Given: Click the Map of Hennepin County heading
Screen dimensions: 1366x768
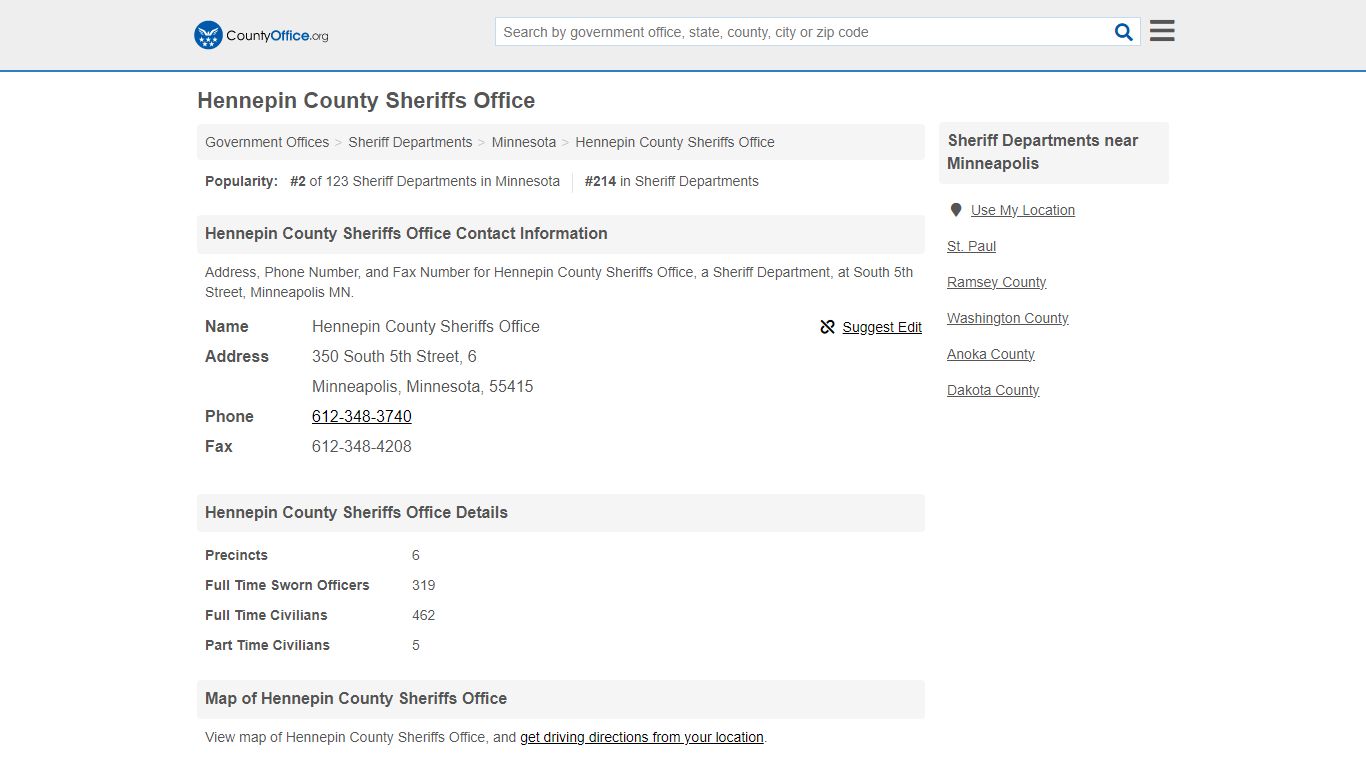Looking at the screenshot, I should [x=356, y=698].
